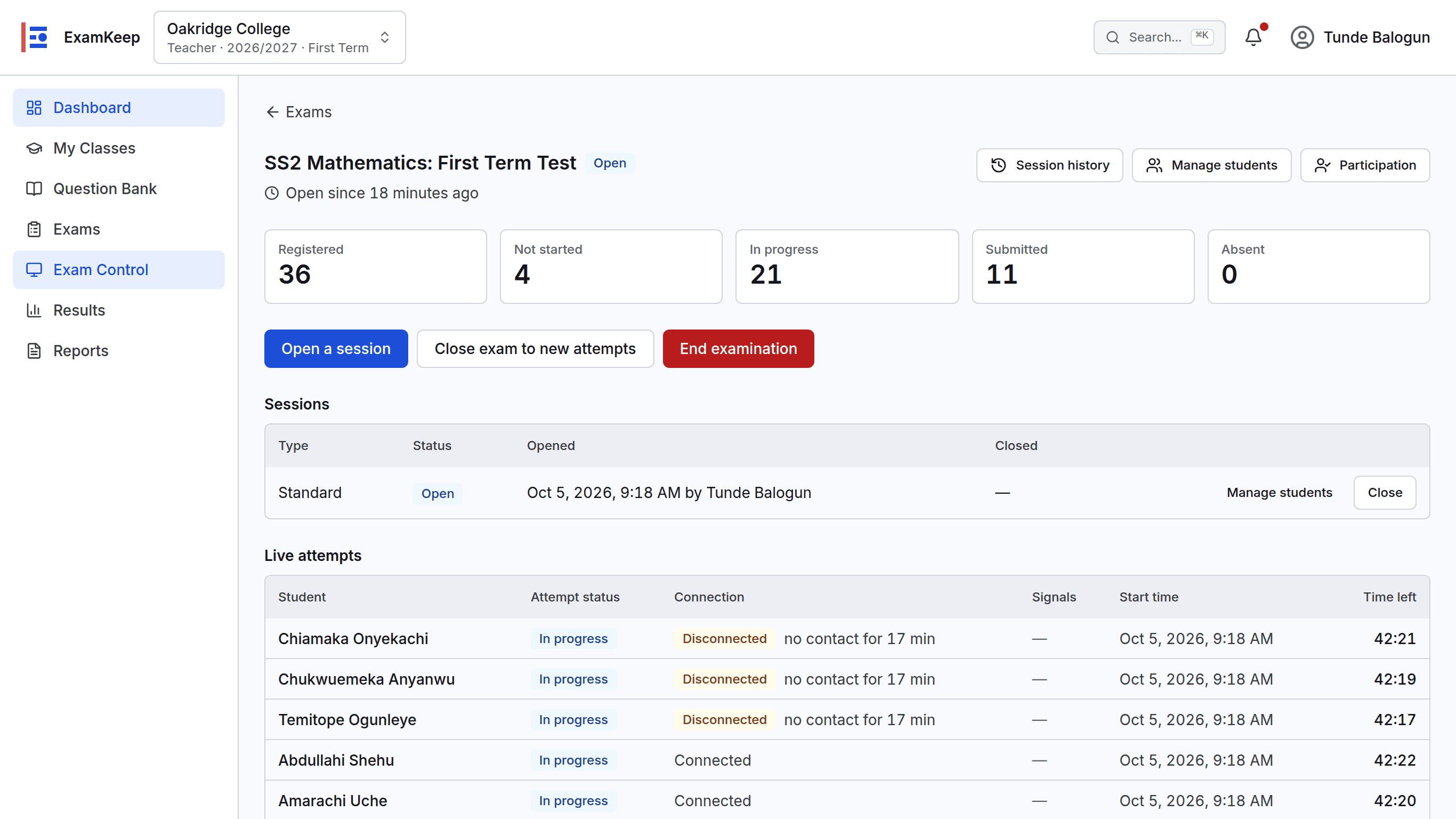Click the Participation user-check icon
This screenshot has width=1456, height=819.
[x=1322, y=165]
